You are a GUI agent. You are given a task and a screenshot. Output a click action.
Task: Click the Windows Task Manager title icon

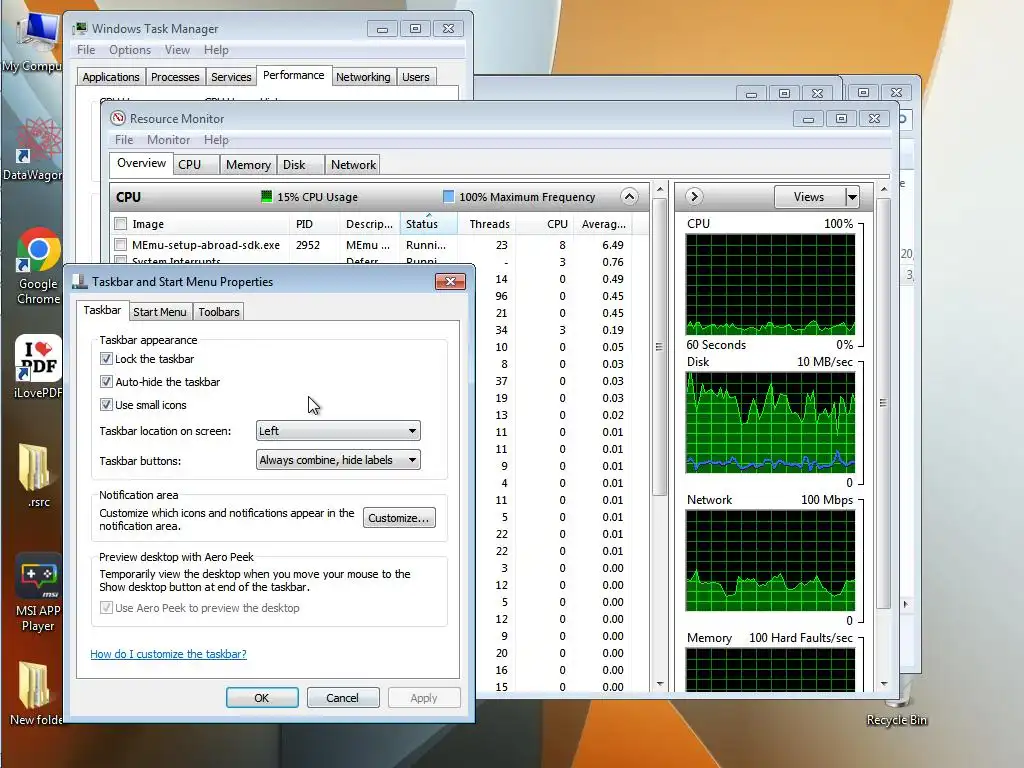pyautogui.click(x=80, y=28)
